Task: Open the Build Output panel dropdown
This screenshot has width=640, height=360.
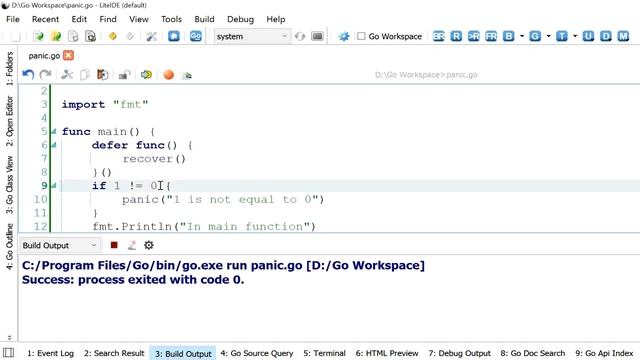Action: [60, 245]
